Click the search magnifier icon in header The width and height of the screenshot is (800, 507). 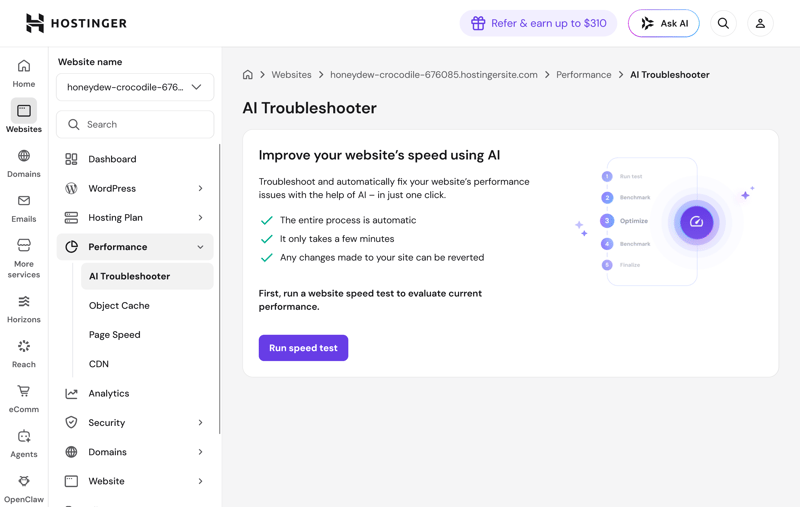723,23
